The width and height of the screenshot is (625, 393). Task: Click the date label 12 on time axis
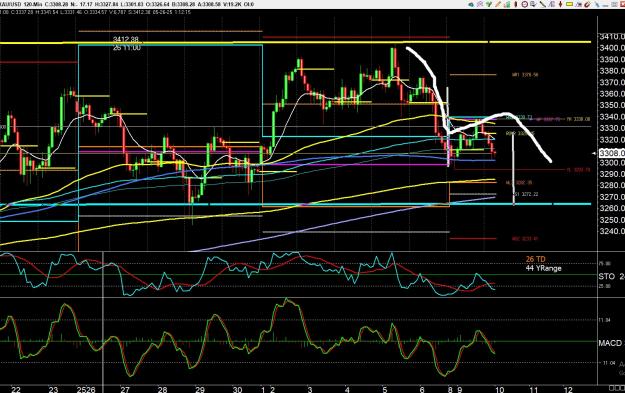click(569, 389)
